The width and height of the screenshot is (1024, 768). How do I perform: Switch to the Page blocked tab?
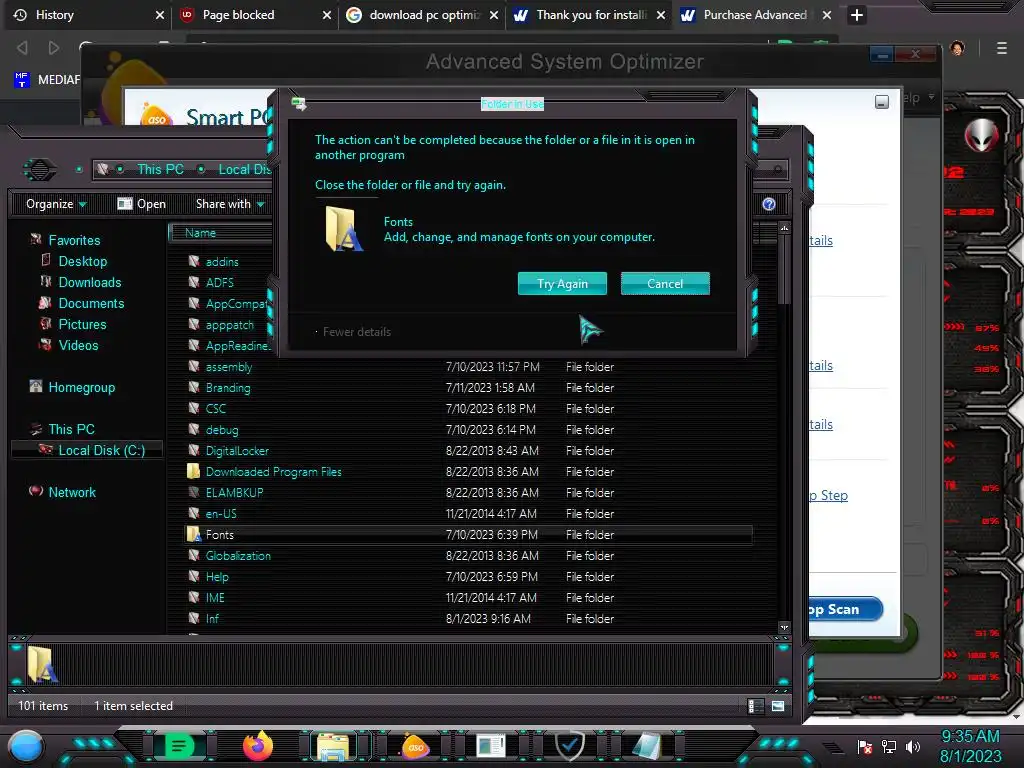tap(255, 14)
